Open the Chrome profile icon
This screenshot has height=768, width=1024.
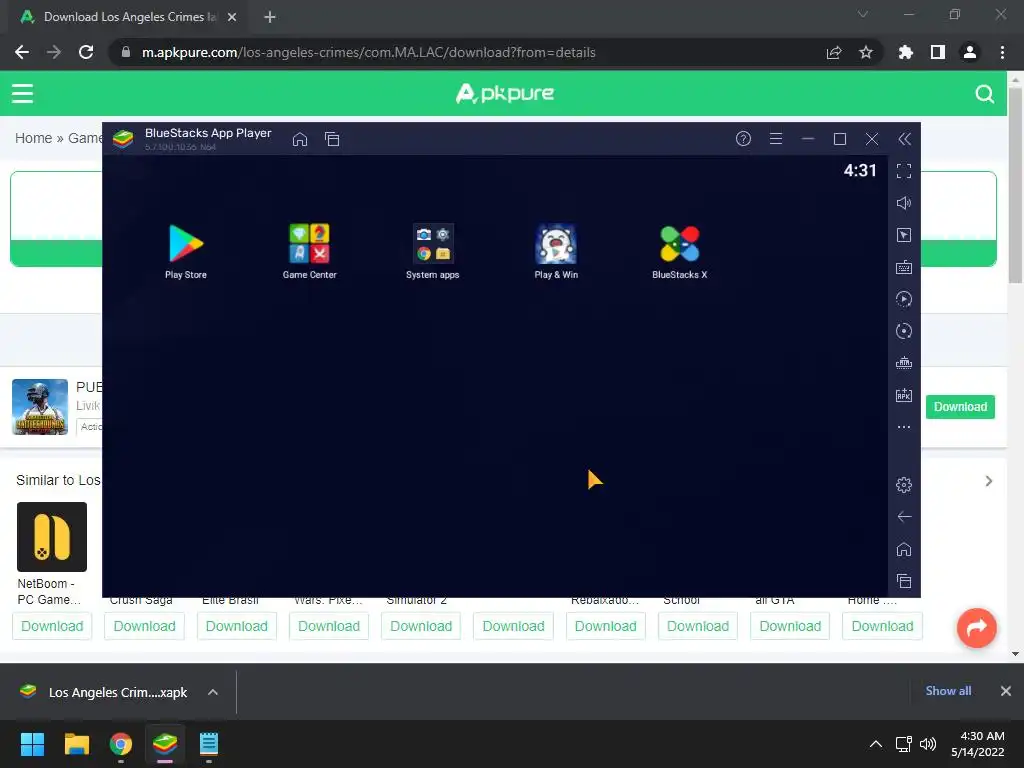pos(970,52)
